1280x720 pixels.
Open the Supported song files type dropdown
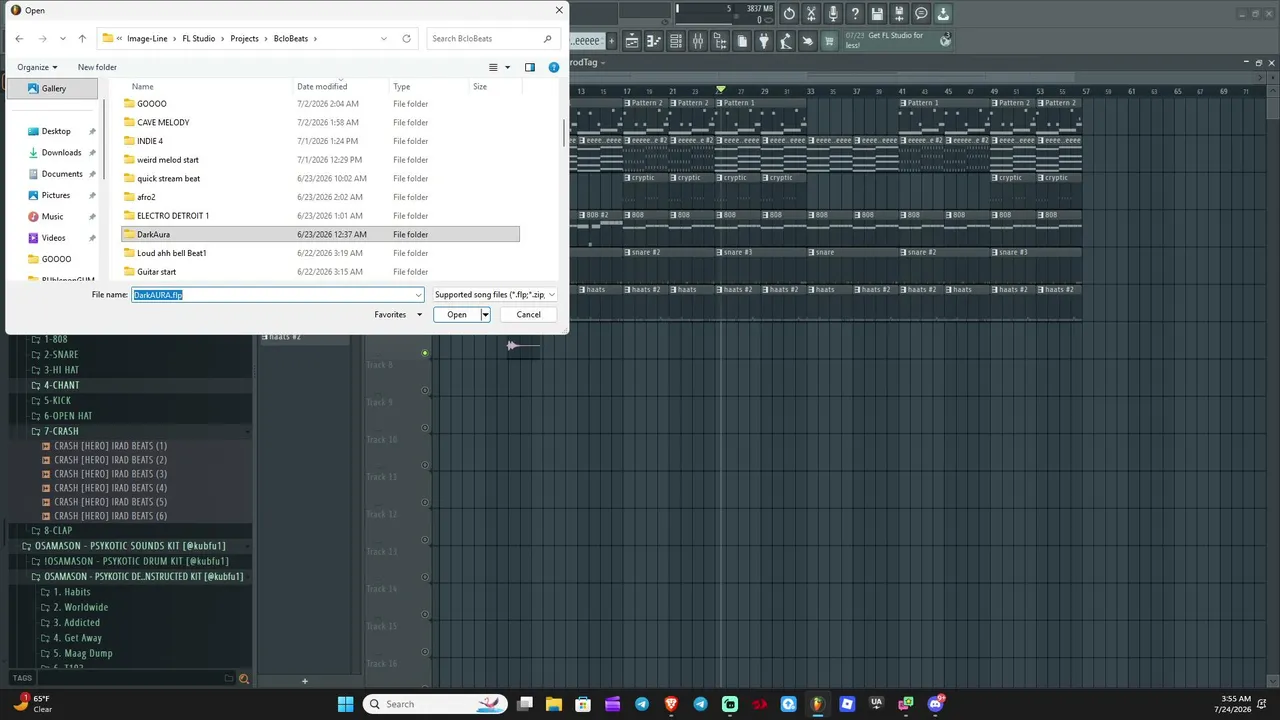(x=494, y=295)
